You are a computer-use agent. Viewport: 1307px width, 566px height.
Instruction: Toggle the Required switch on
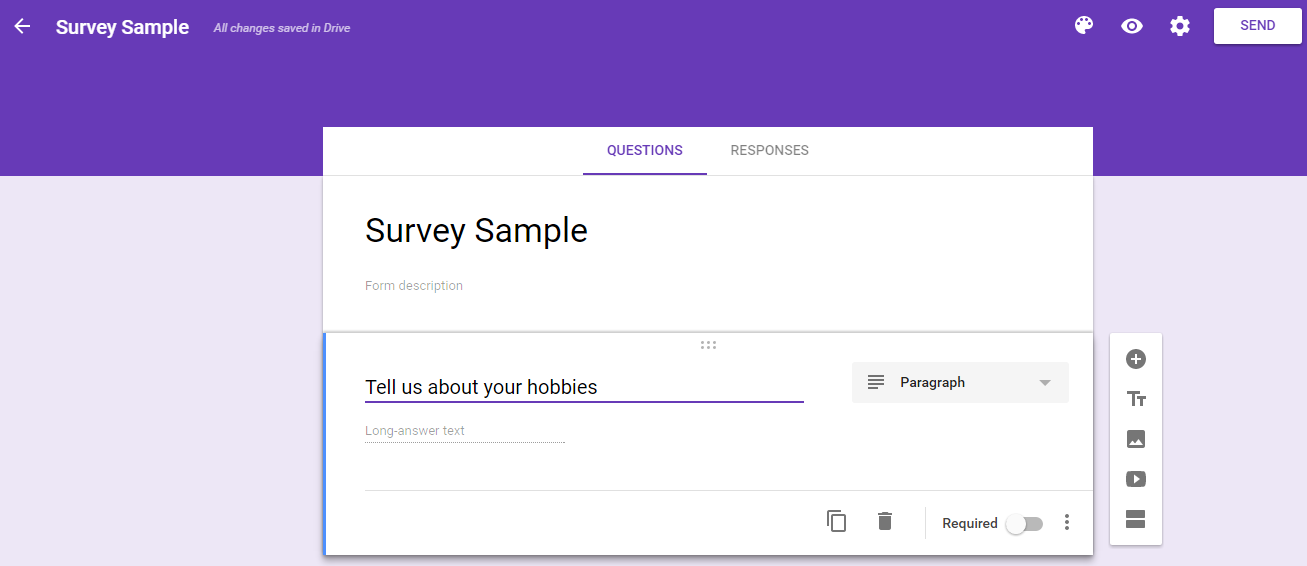[x=1024, y=524]
